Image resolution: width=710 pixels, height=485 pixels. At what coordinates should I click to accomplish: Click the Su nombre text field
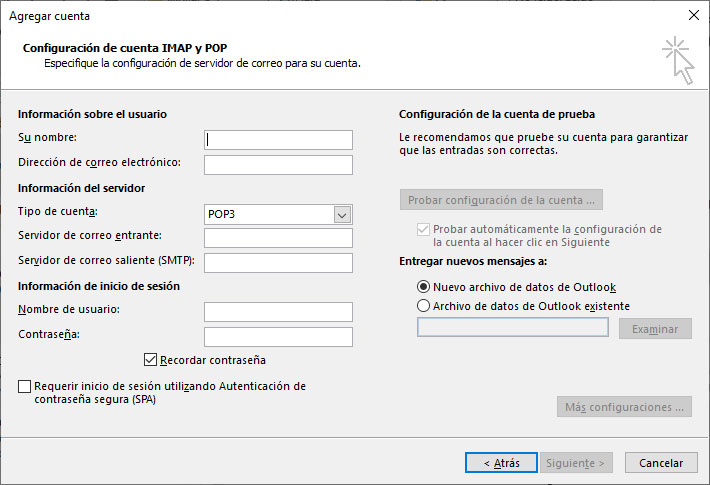[x=278, y=139]
